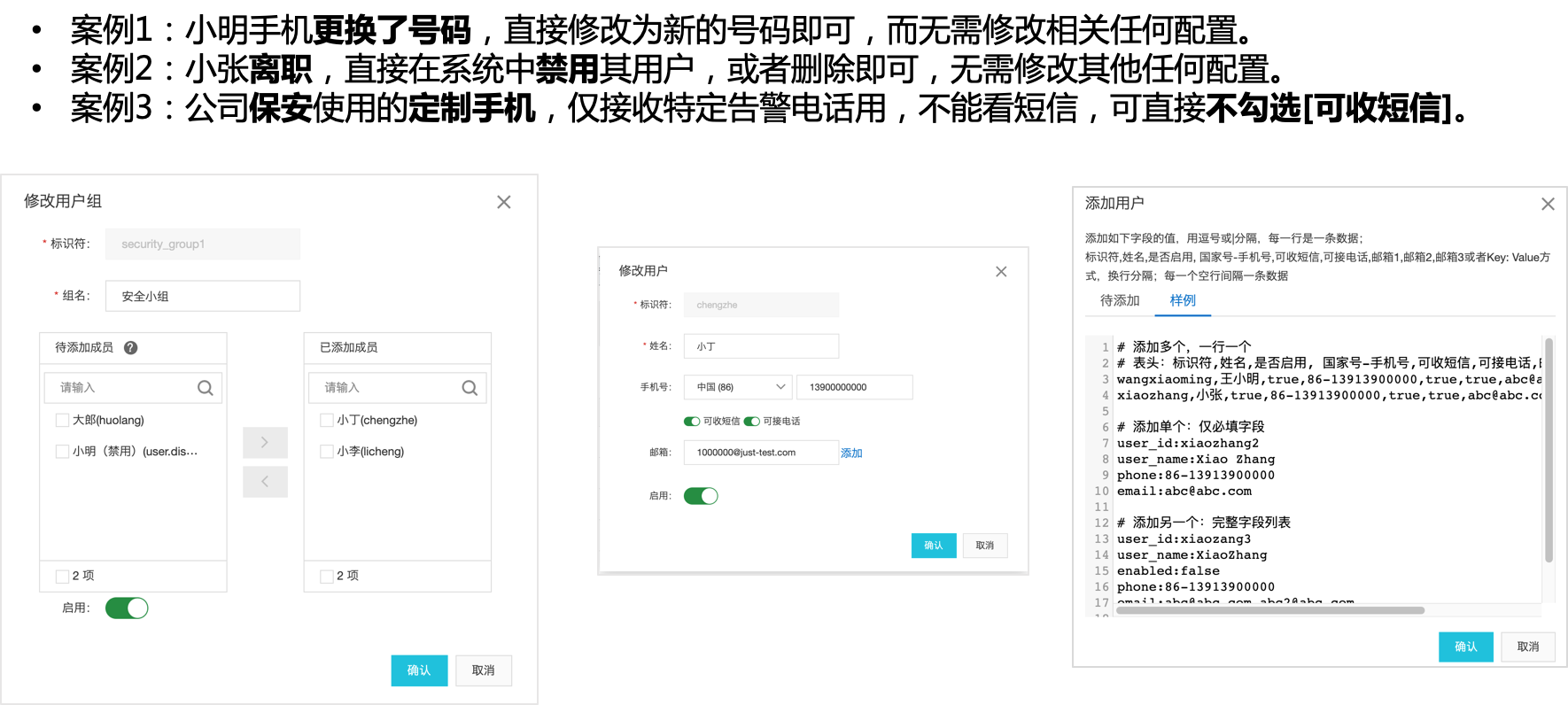Click the 姓名 field containing 小丁
The image size is (1568, 705).
[761, 346]
